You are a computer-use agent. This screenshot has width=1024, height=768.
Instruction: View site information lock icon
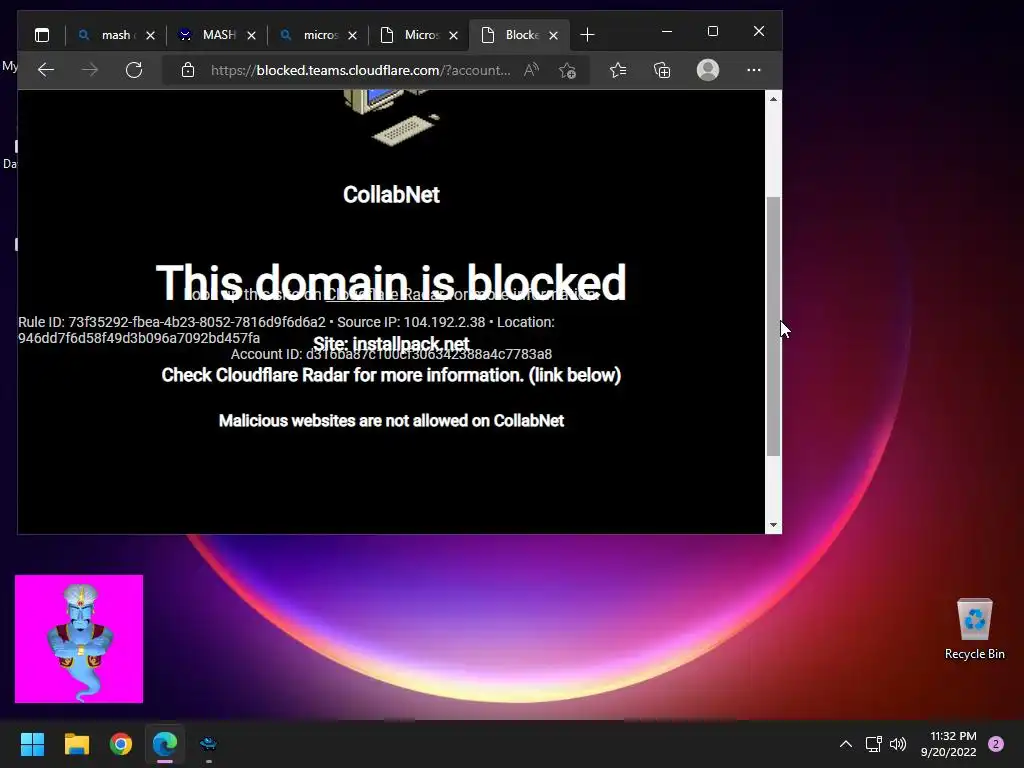tap(188, 70)
